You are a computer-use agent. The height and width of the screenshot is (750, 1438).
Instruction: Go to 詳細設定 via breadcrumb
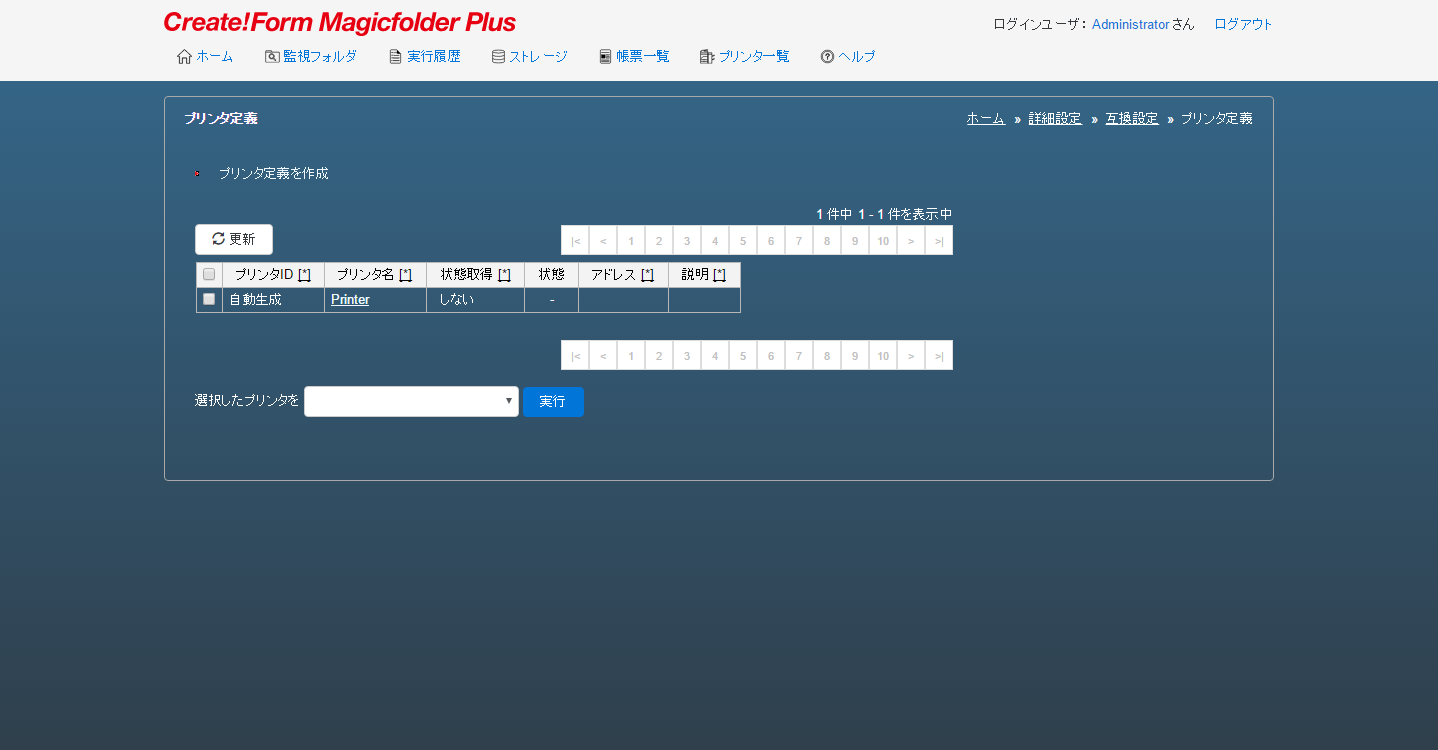[x=1055, y=118]
